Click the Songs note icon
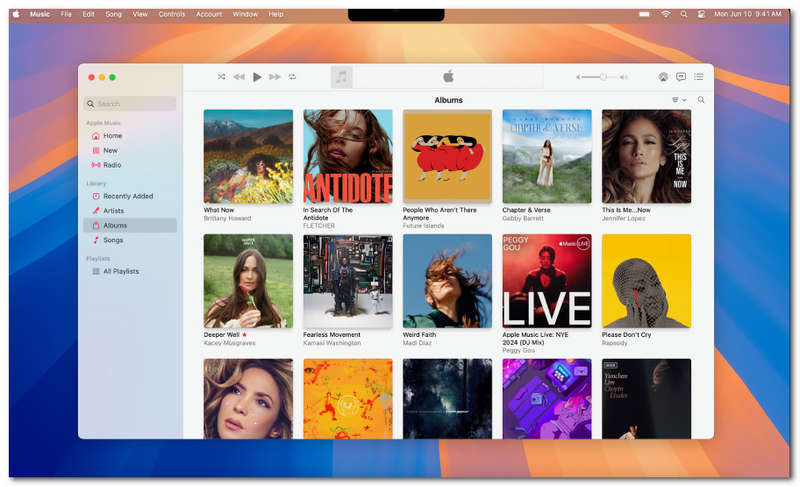The image size is (800, 487). coord(95,240)
